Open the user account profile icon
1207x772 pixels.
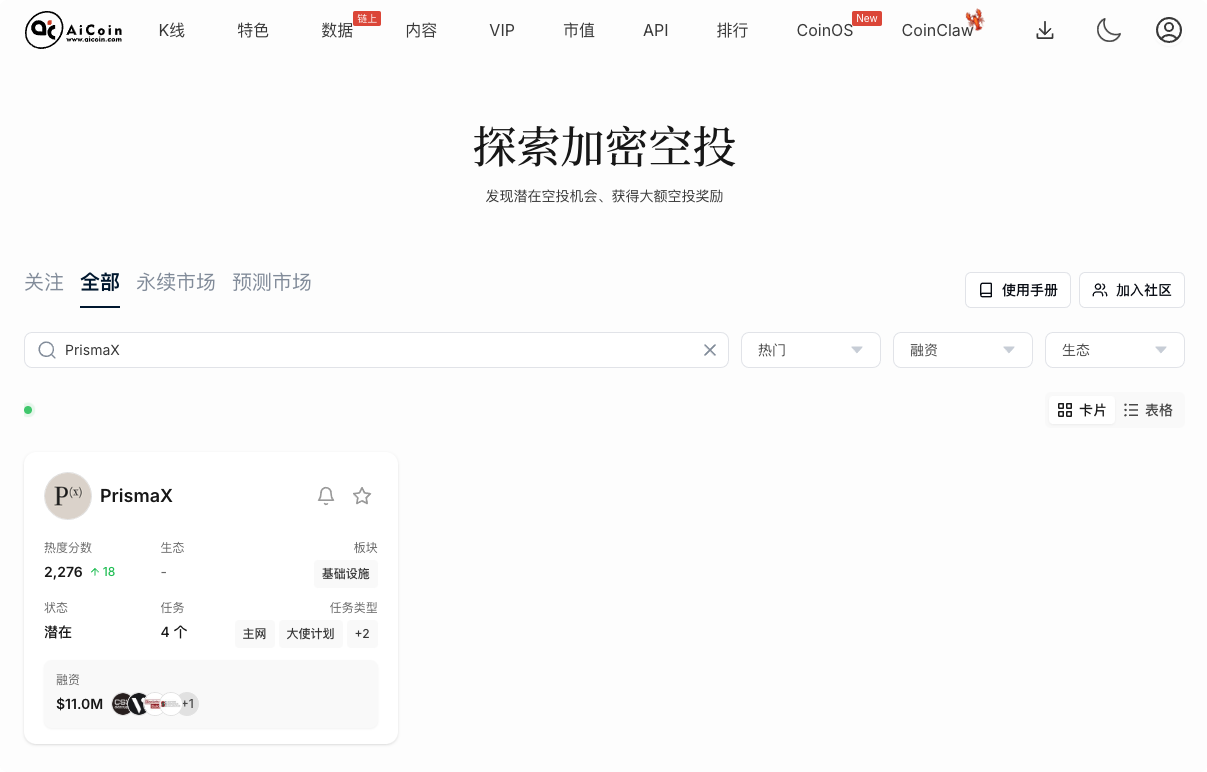1169,30
